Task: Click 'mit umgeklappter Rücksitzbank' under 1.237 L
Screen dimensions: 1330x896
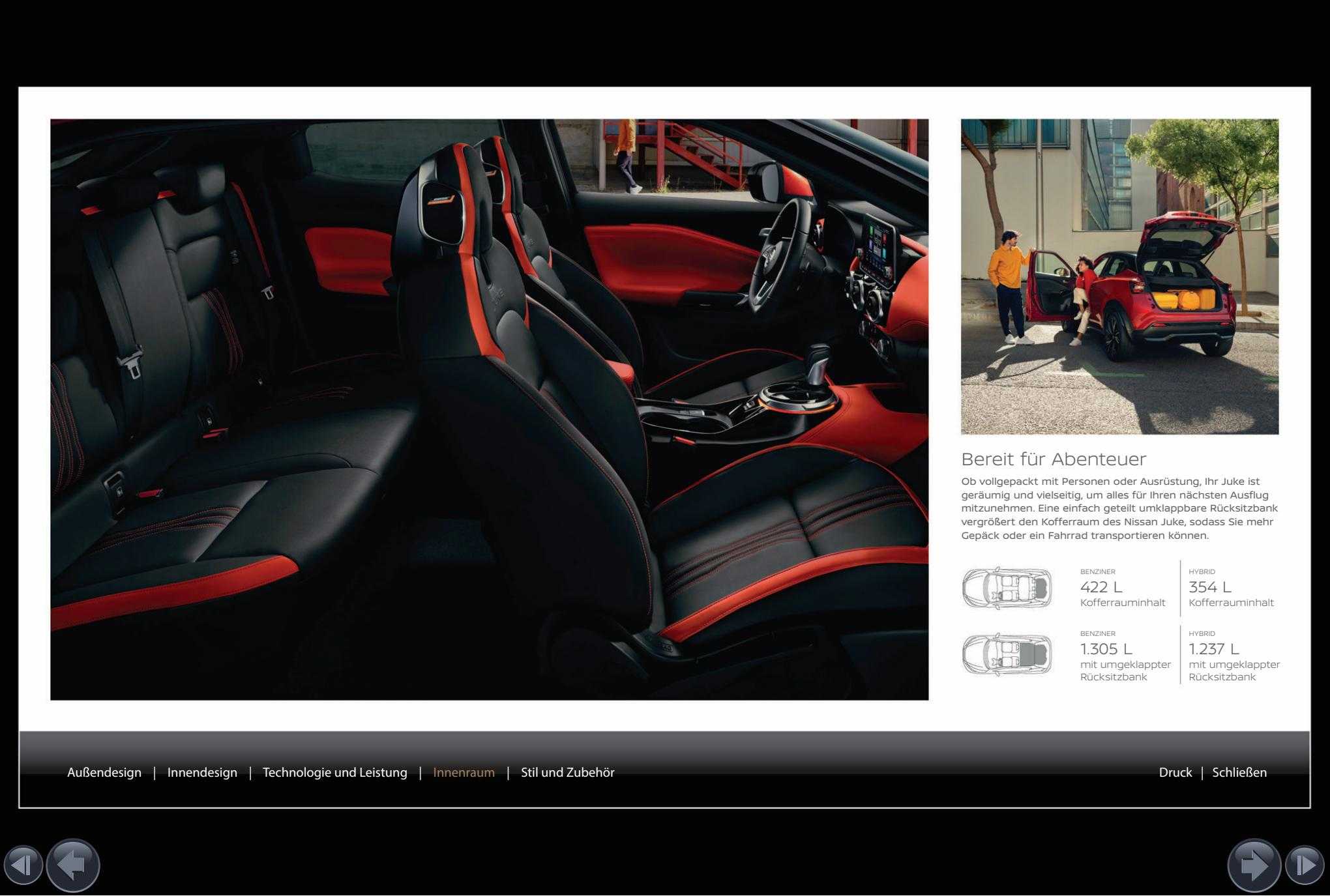Action: click(1234, 671)
